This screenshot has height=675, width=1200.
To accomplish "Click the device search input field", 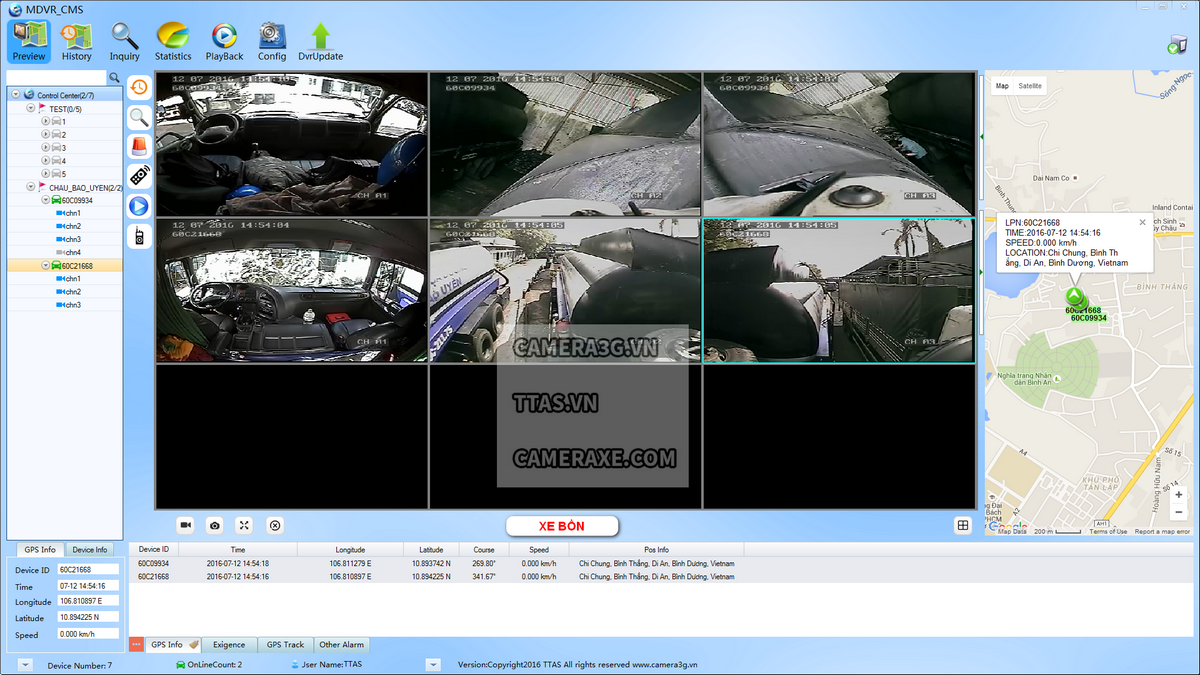I will pyautogui.click(x=56, y=77).
